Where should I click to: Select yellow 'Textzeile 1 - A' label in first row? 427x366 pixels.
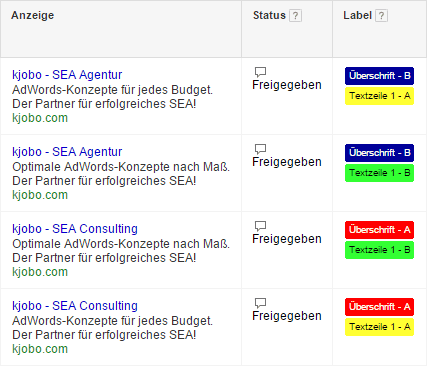point(379,96)
